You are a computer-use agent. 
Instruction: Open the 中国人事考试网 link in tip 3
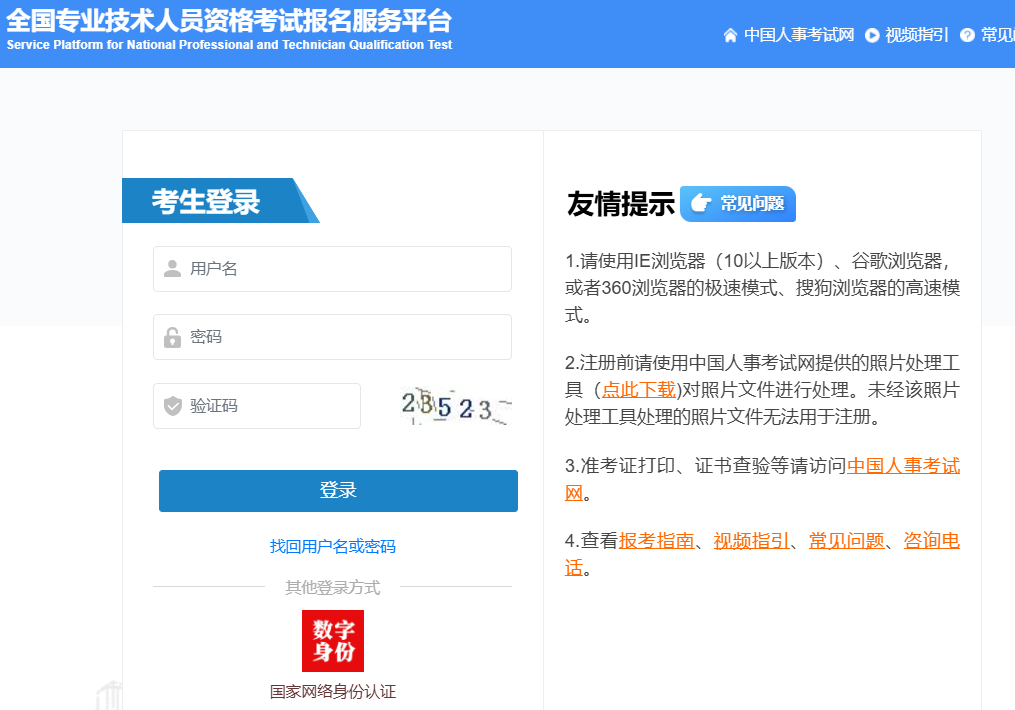pyautogui.click(x=903, y=465)
